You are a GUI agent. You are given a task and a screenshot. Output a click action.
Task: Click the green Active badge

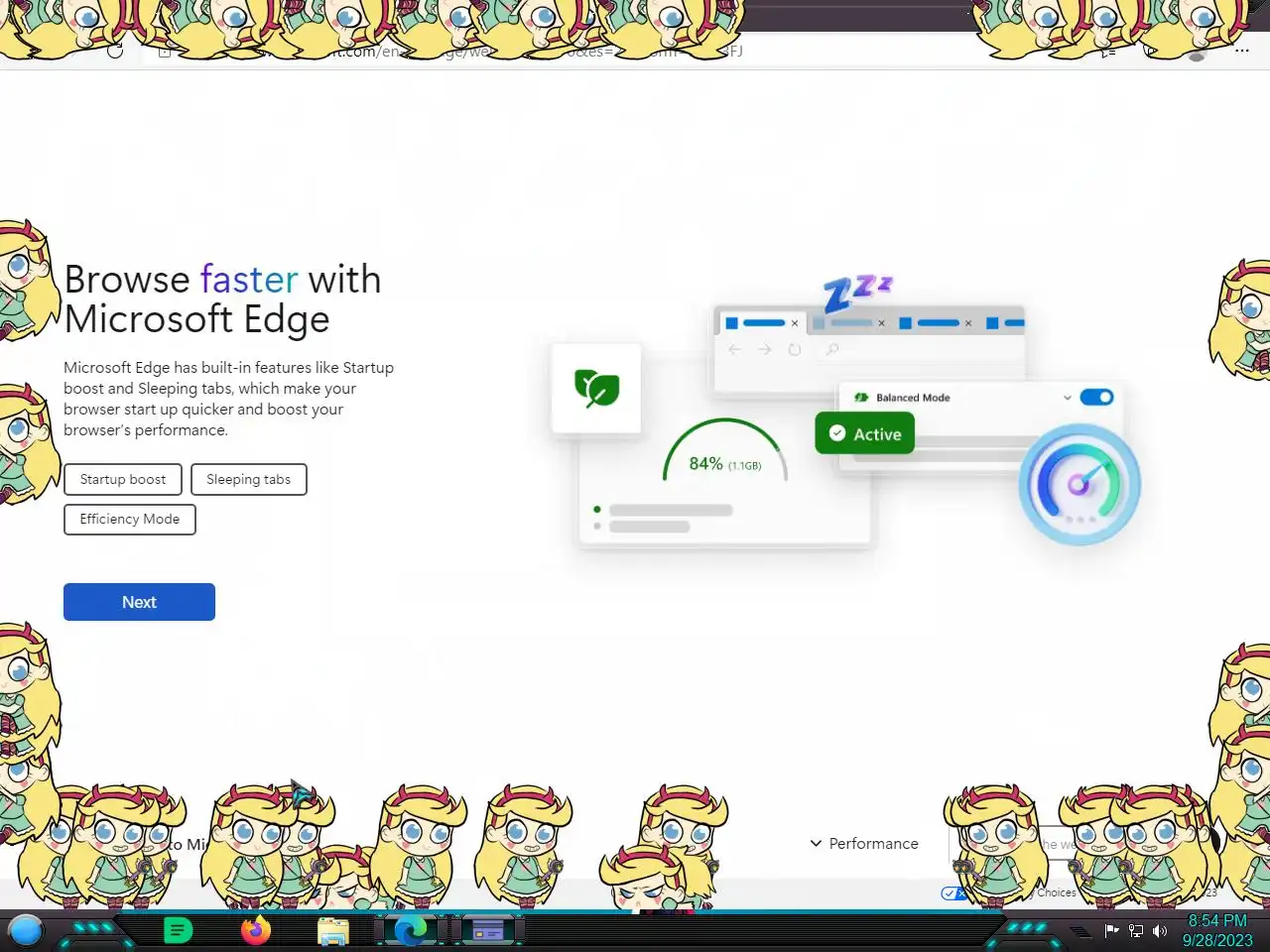pyautogui.click(x=864, y=433)
